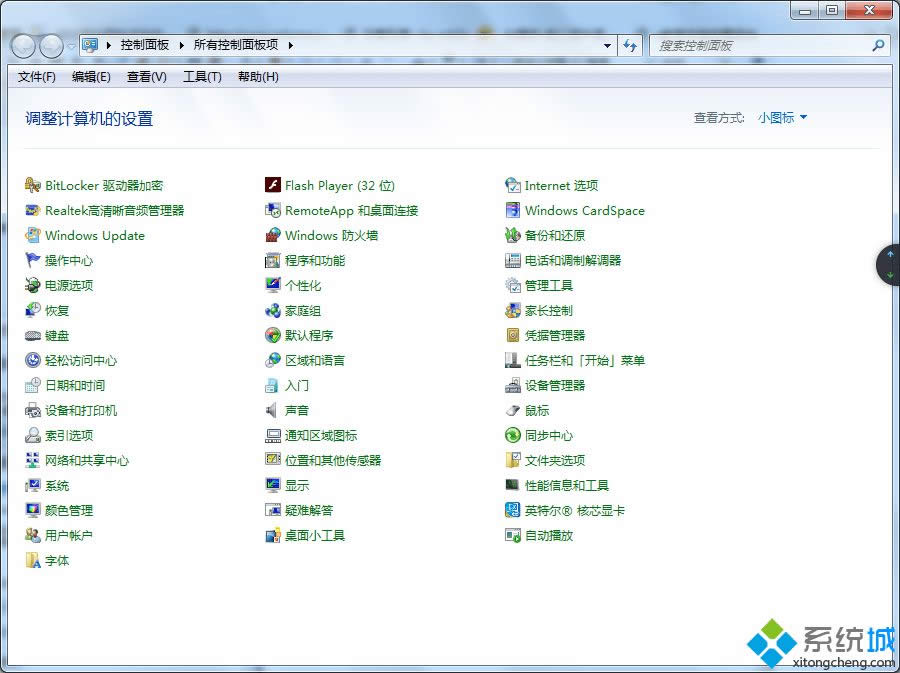Click the 鼠标 mouse icon
Screen dimensions: 900x673
click(513, 410)
